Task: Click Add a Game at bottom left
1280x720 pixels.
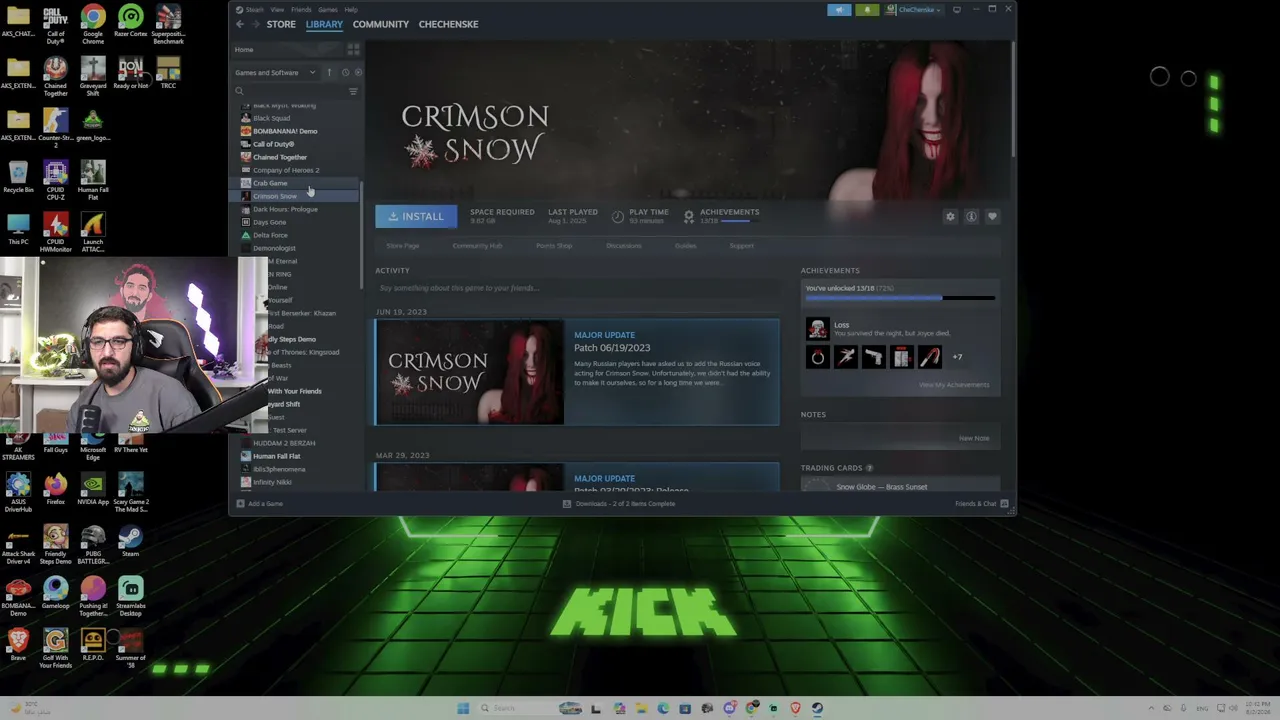Action: [260, 504]
